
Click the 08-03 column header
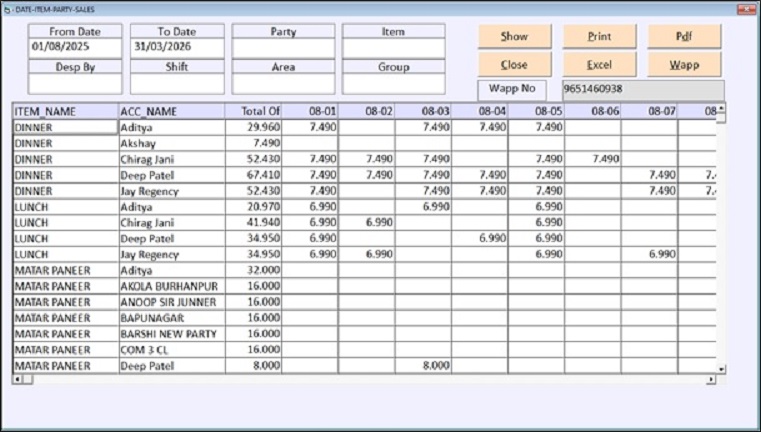coord(423,112)
